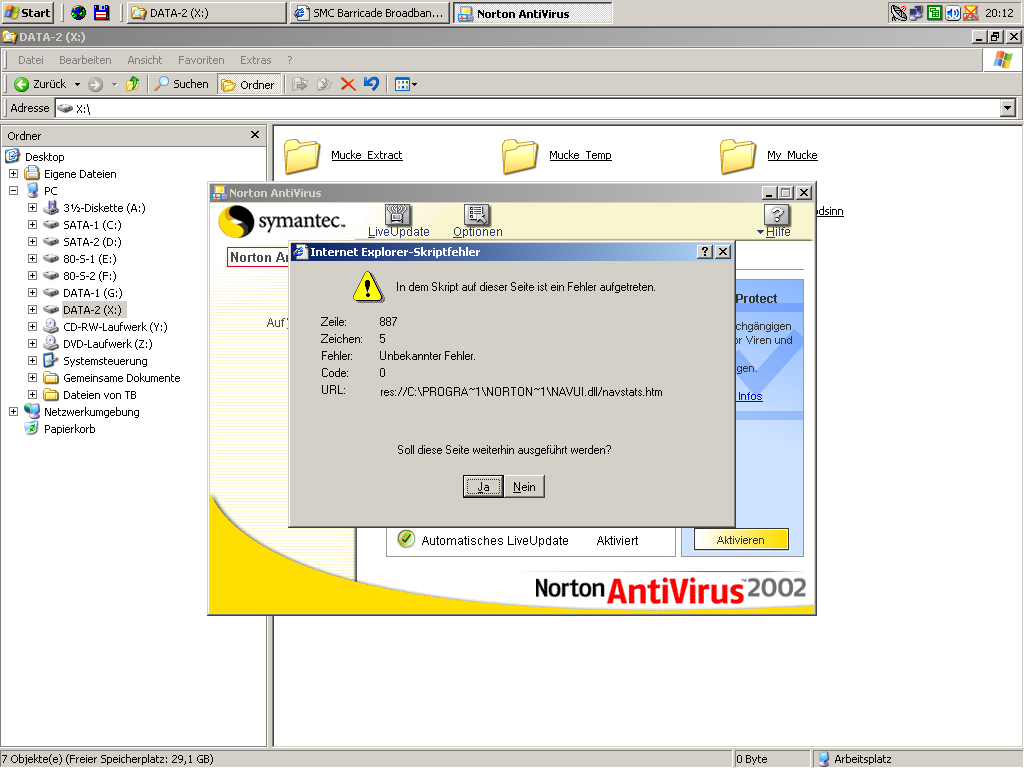Screen dimensions: 1024x768
Task: Click the Start button
Action: pos(27,12)
